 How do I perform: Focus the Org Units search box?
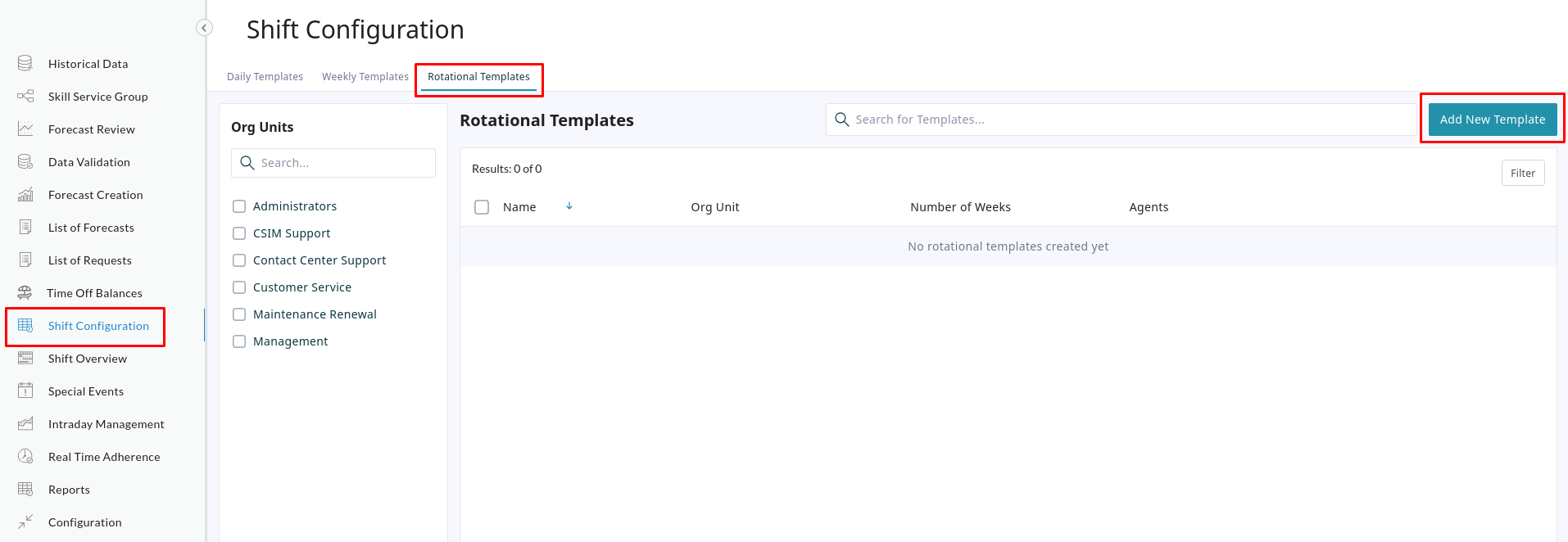(x=344, y=163)
